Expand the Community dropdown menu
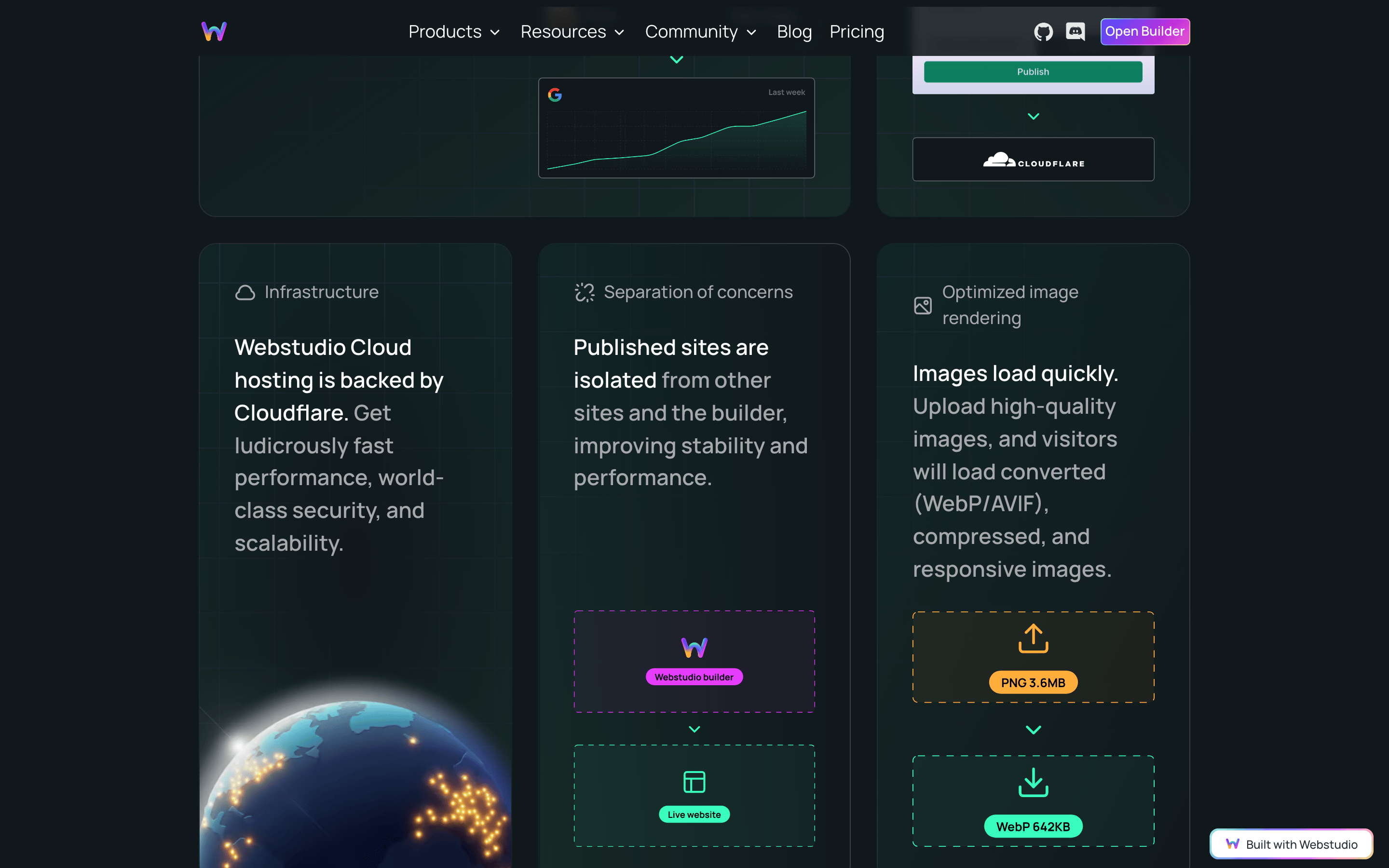 (700, 31)
